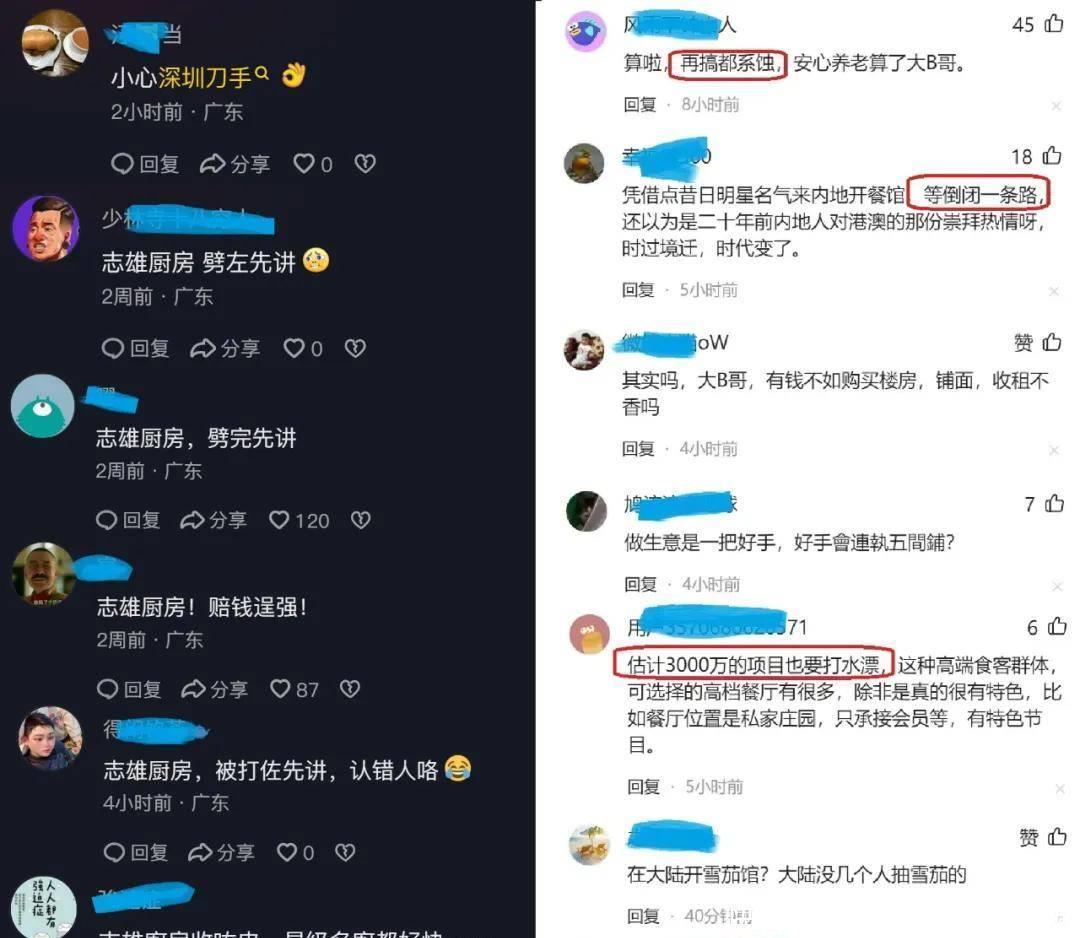Click thumbs-up with 6 likes on 3000万 comment

click(1057, 627)
